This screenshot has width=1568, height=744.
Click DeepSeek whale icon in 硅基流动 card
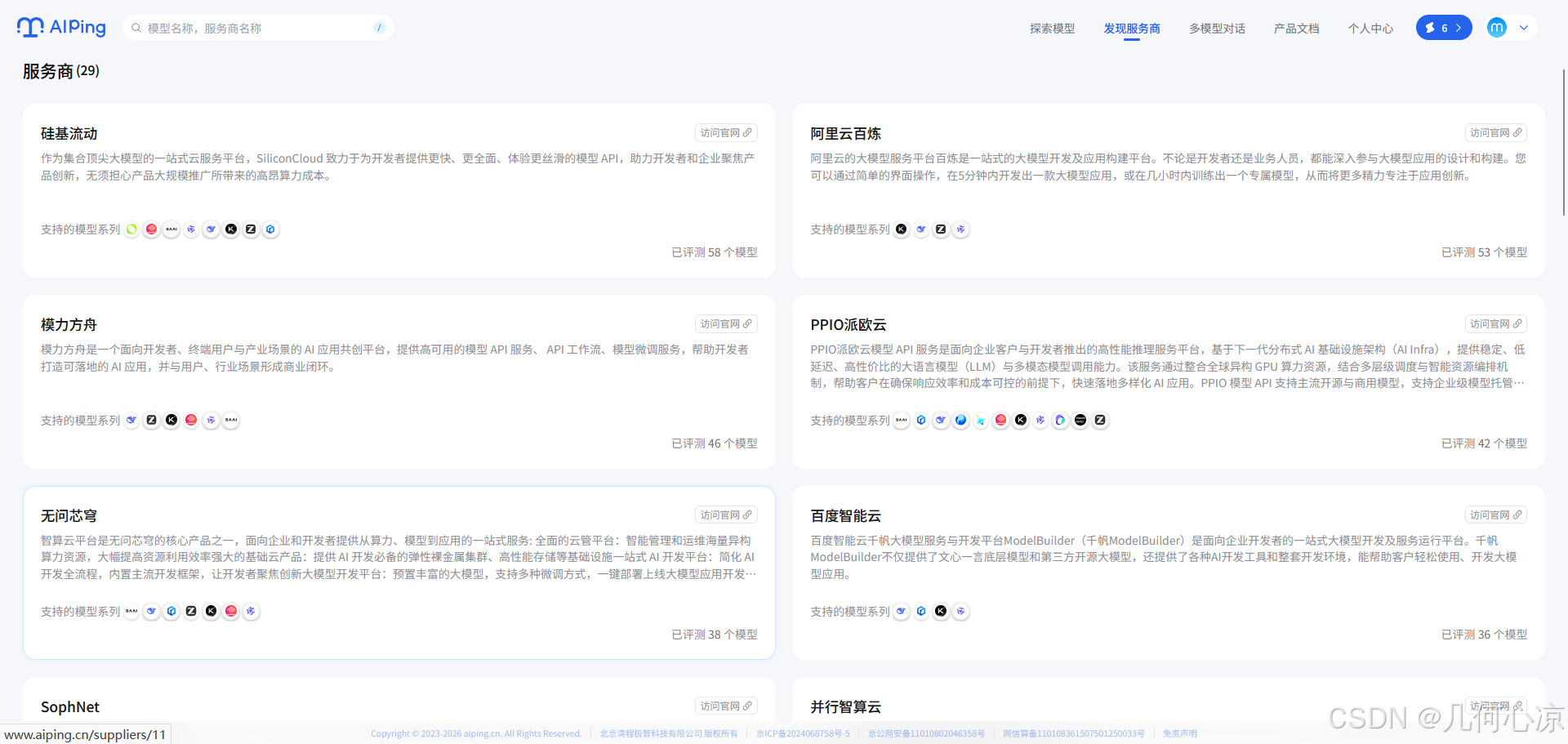click(x=211, y=229)
